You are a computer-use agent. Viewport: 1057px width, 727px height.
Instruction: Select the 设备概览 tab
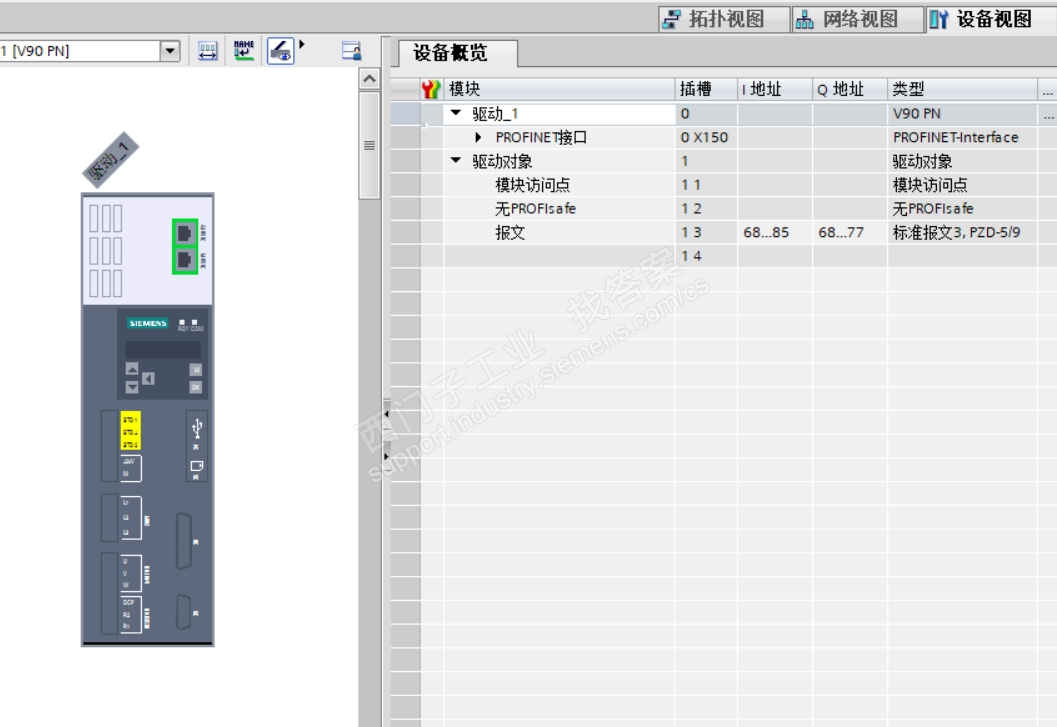pyautogui.click(x=458, y=53)
